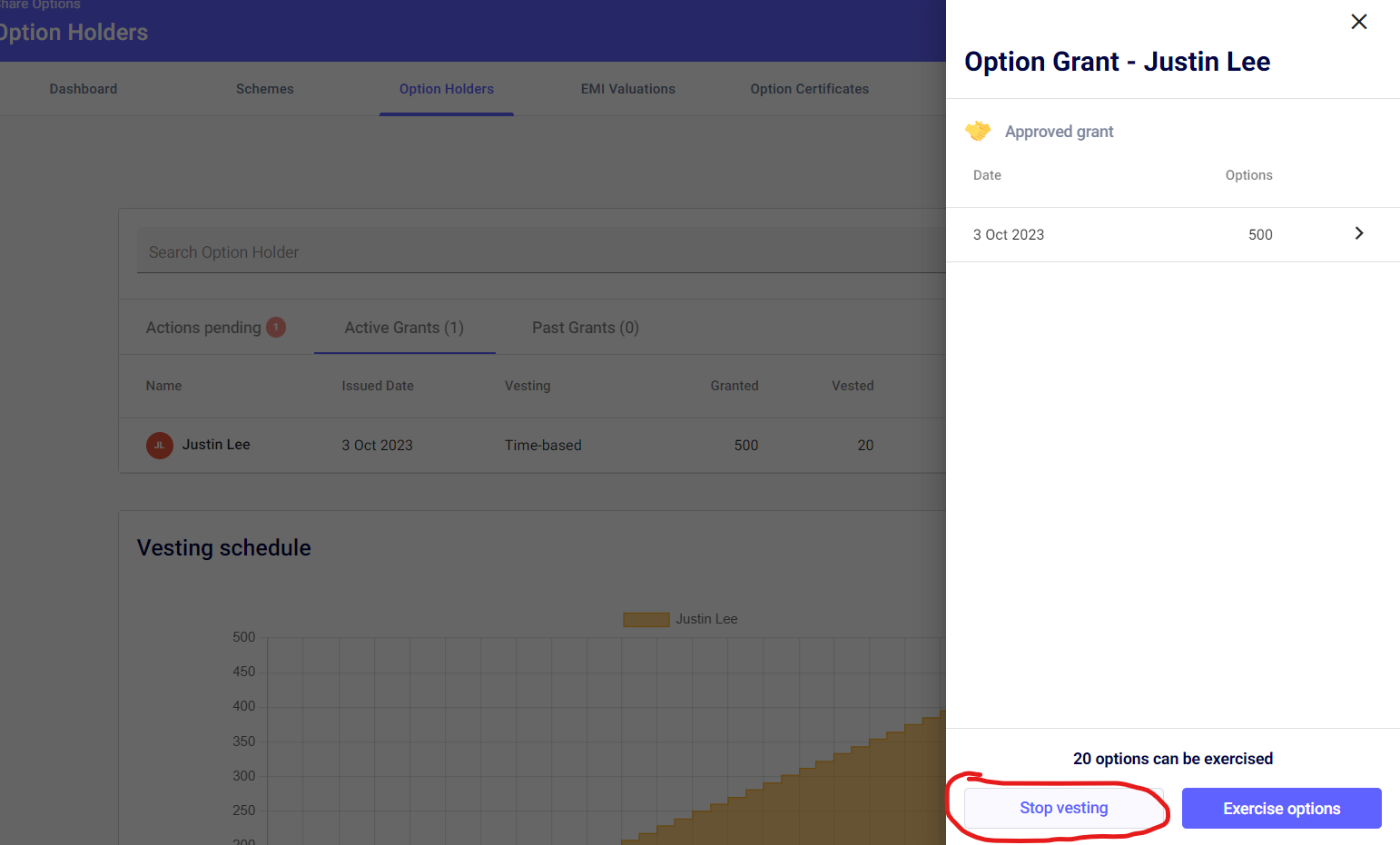Focus the Search Option Holder field
Screen dimensions: 1400x845
pos(536,252)
